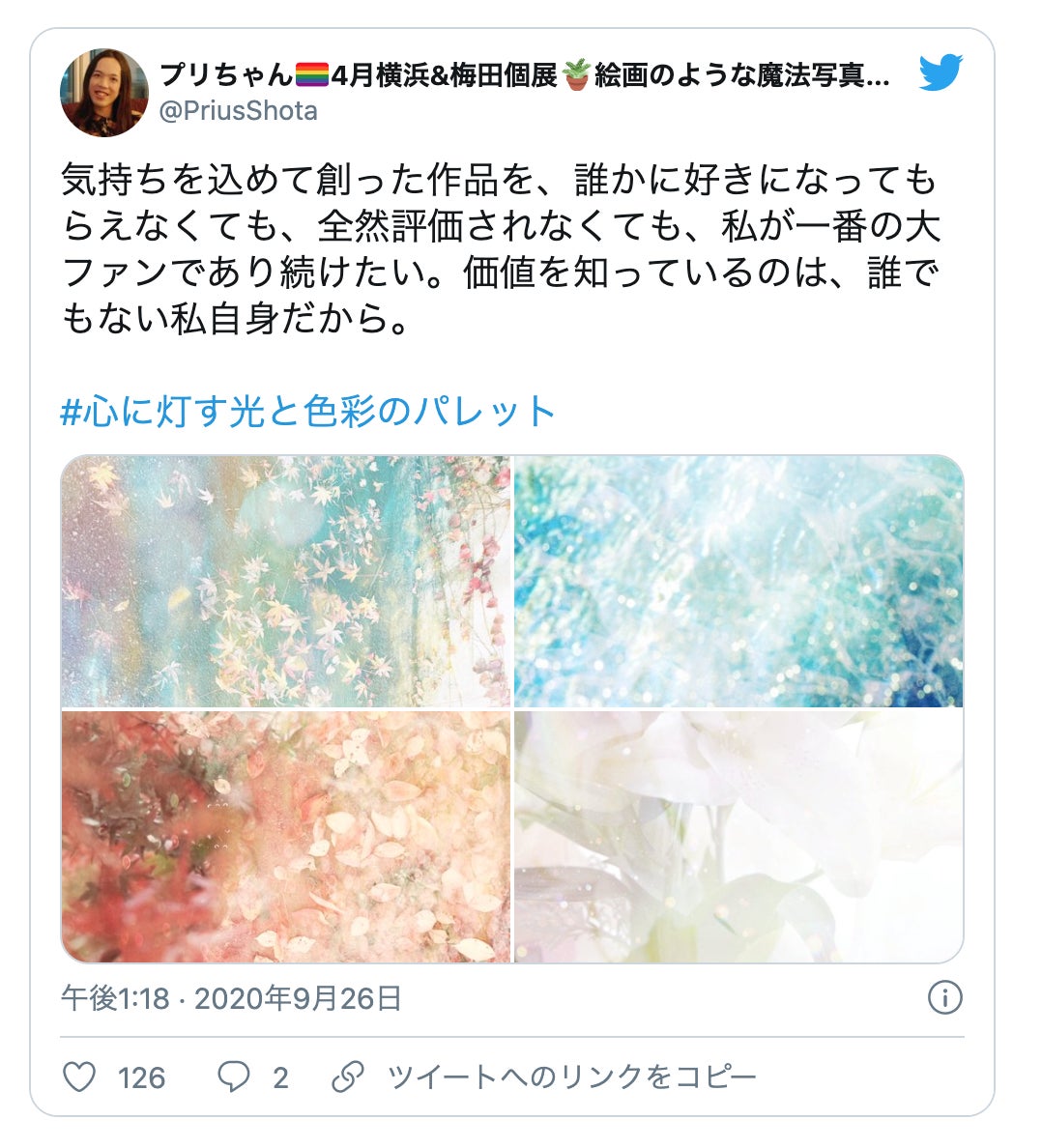This screenshot has height=1148, width=1042.
Task: Open the tweet info circle icon
Action: [x=944, y=997]
